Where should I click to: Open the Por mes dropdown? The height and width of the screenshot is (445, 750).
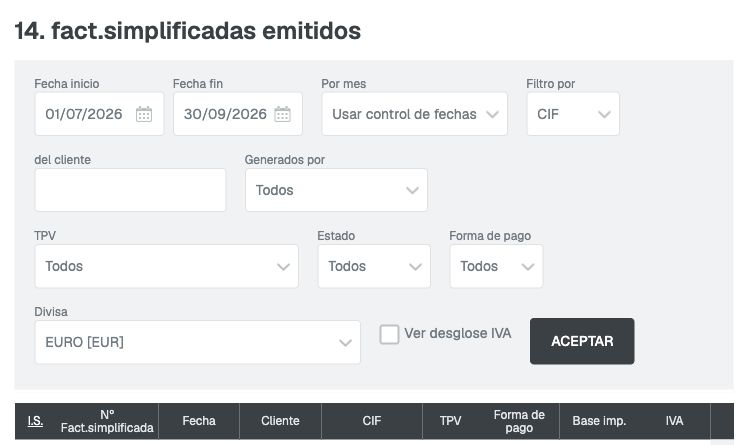[415, 114]
